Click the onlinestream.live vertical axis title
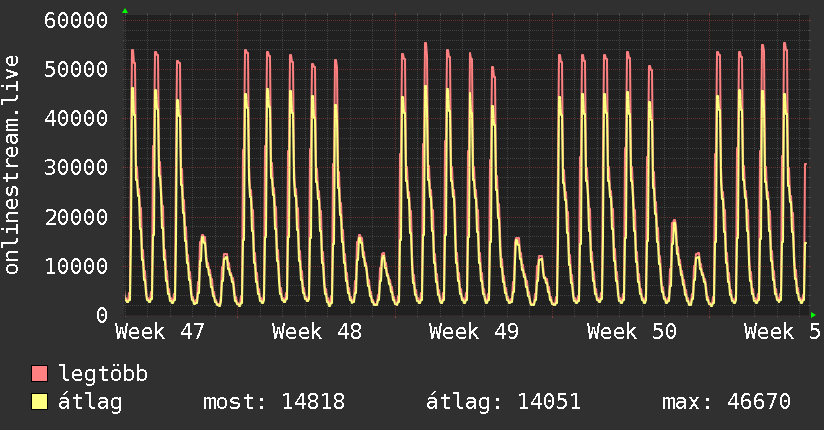The width and height of the screenshot is (824, 430). pyautogui.click(x=11, y=165)
